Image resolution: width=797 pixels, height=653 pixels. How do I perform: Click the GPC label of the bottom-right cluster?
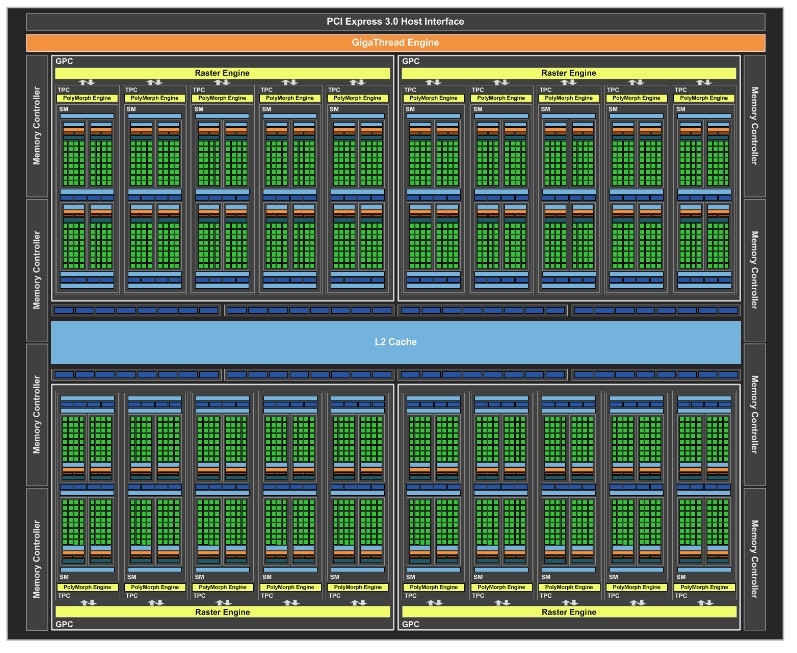point(410,624)
